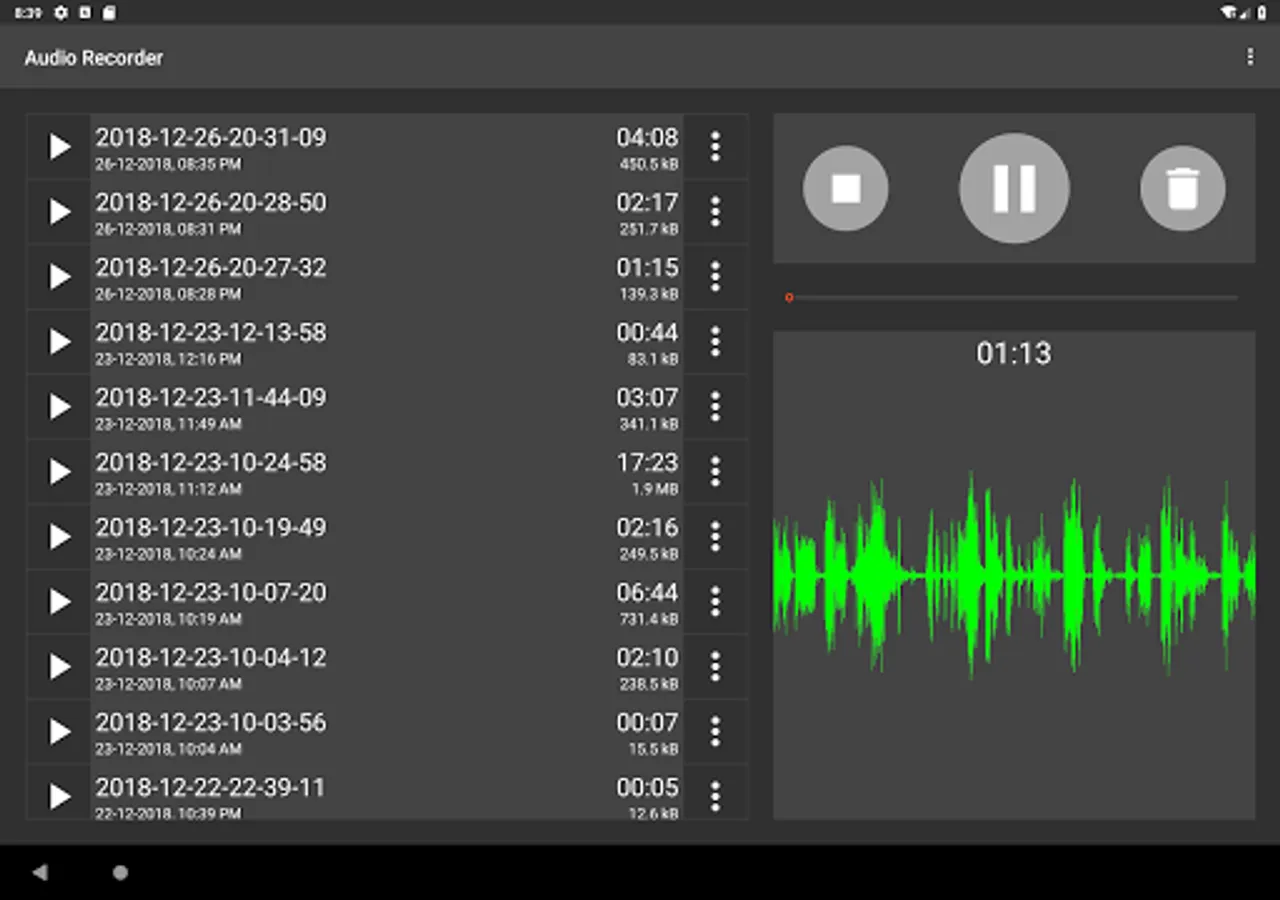The width and height of the screenshot is (1280, 900).
Task: Play the 2018-12-23-11-44-09 recording
Action: pos(59,407)
